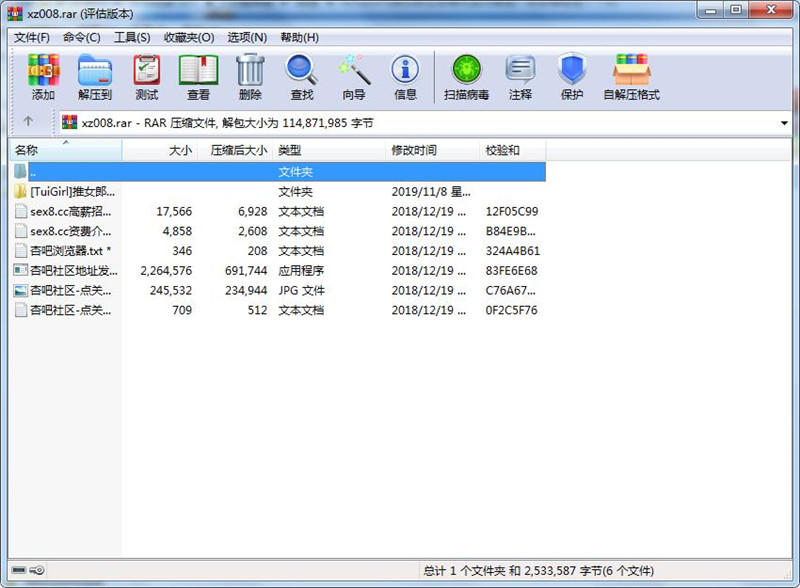800x588 pixels.
Task: Open the 选项(N) menu
Action: [247, 37]
